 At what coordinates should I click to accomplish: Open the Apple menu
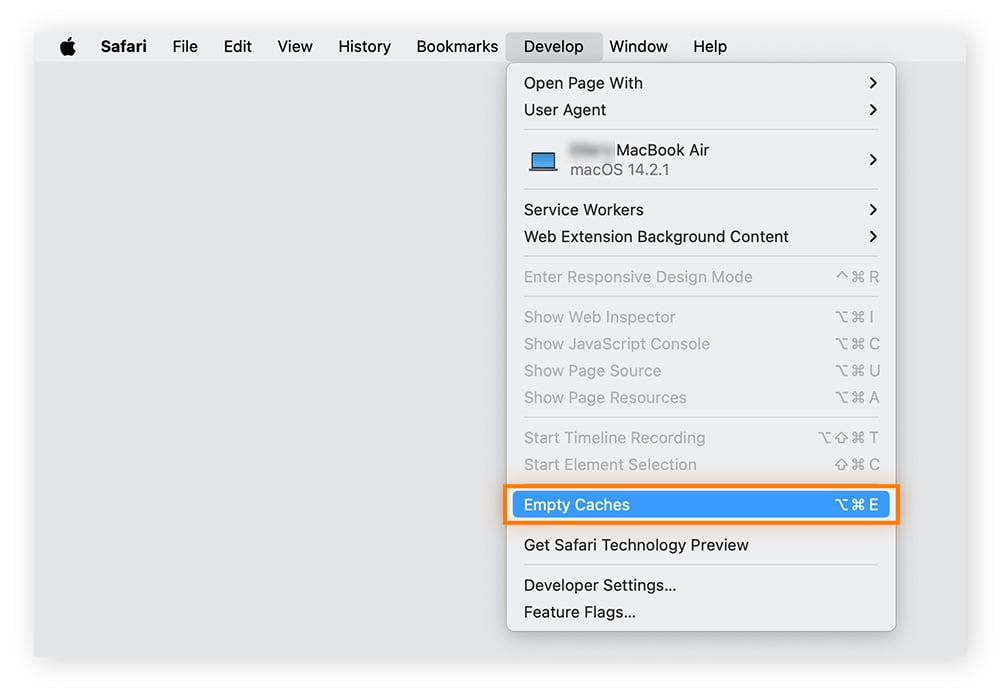click(x=68, y=47)
